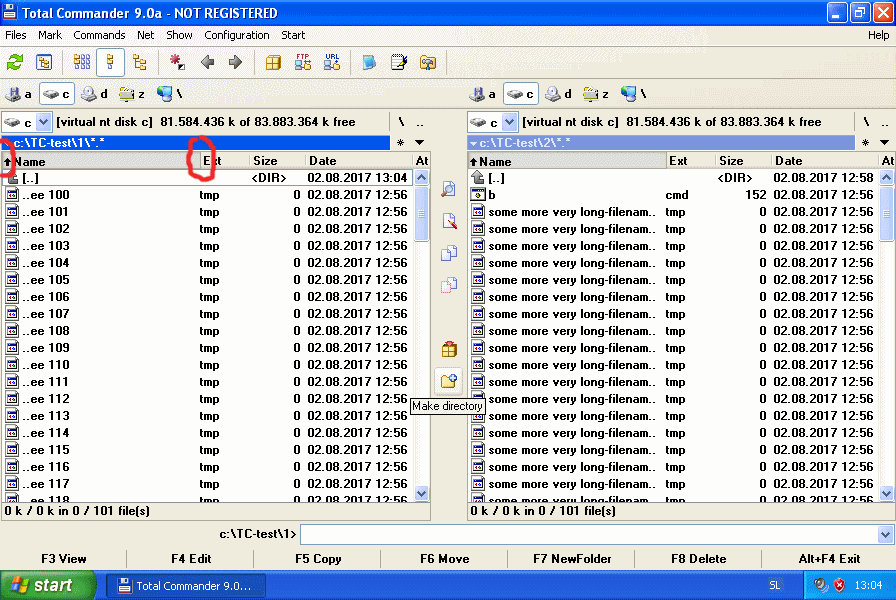The width and height of the screenshot is (896, 600).
Task: Open the Files menu
Action: 15,35
